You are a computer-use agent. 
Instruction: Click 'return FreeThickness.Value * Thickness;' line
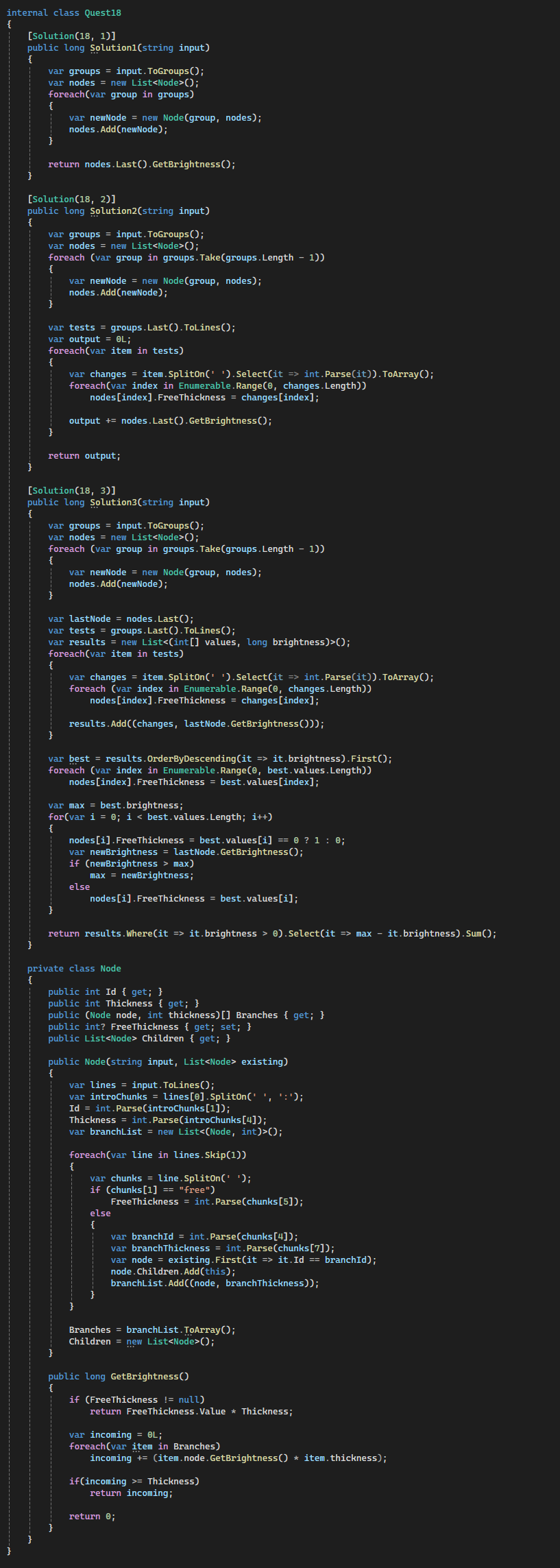tap(192, 1411)
